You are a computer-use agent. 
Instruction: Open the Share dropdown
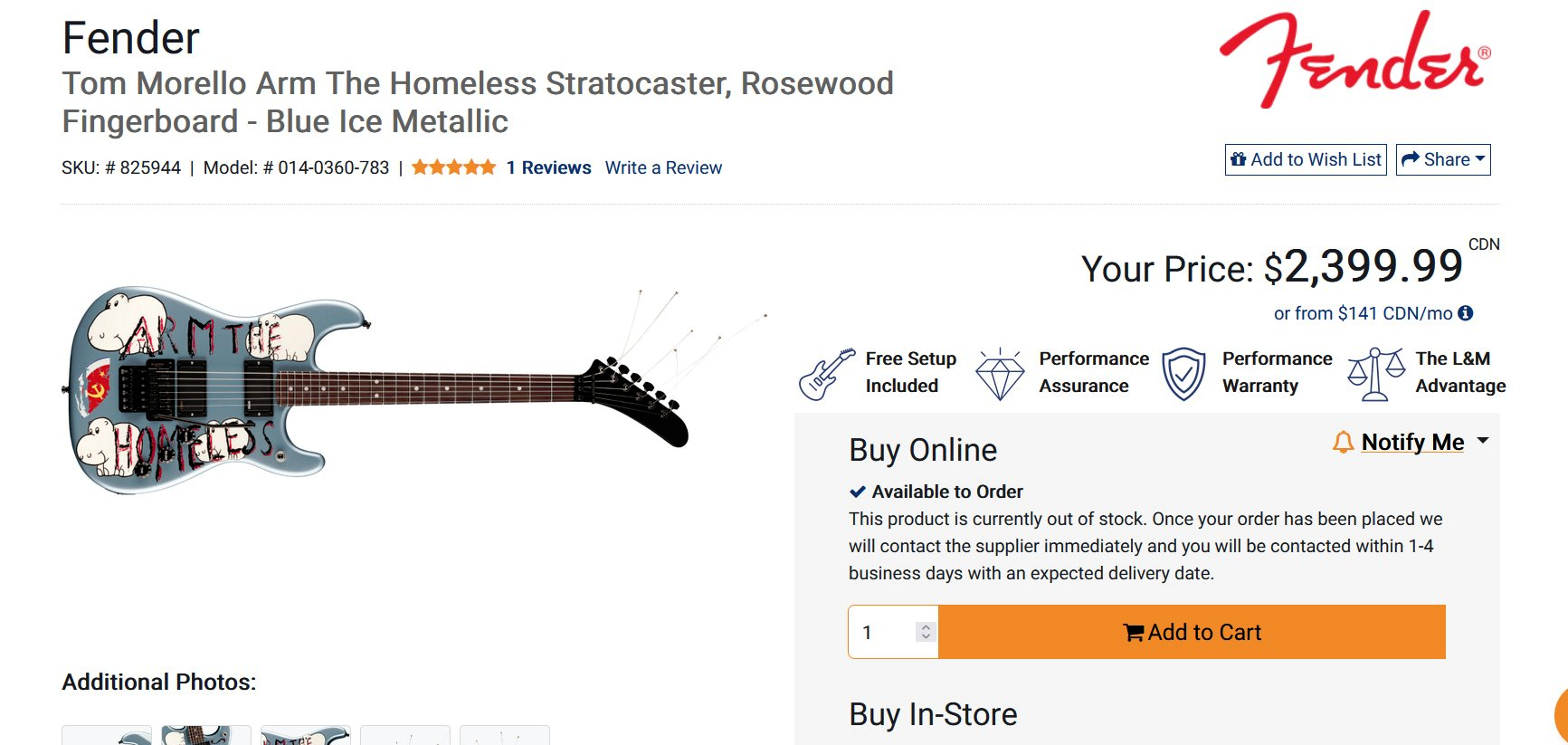tap(1442, 159)
